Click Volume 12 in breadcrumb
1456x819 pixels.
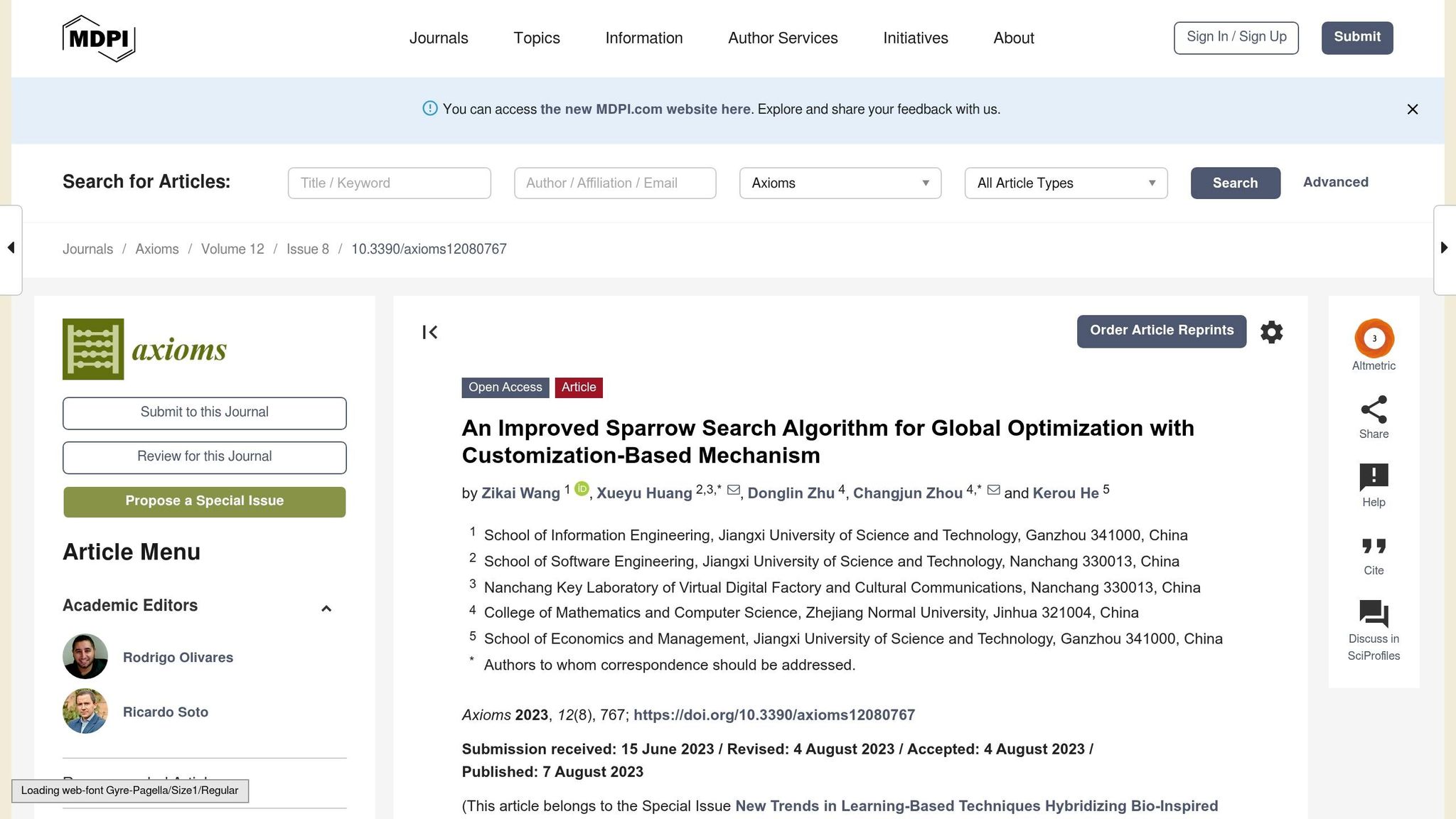tap(232, 249)
